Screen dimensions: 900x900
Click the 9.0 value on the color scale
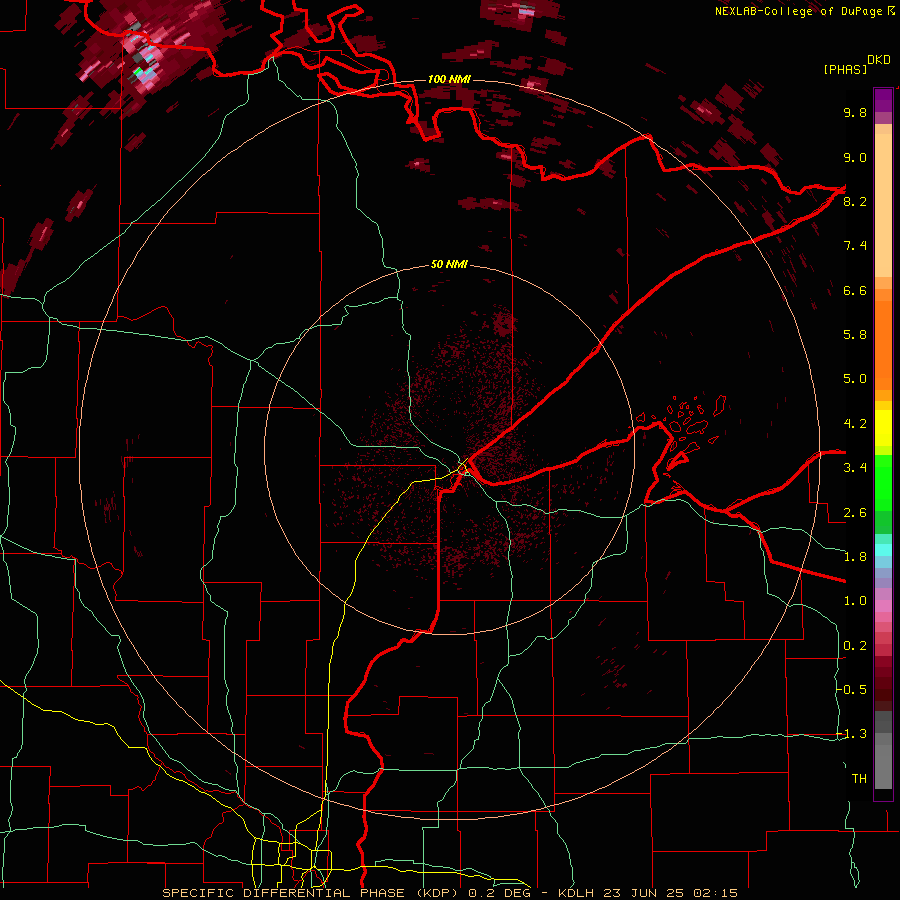click(855, 157)
